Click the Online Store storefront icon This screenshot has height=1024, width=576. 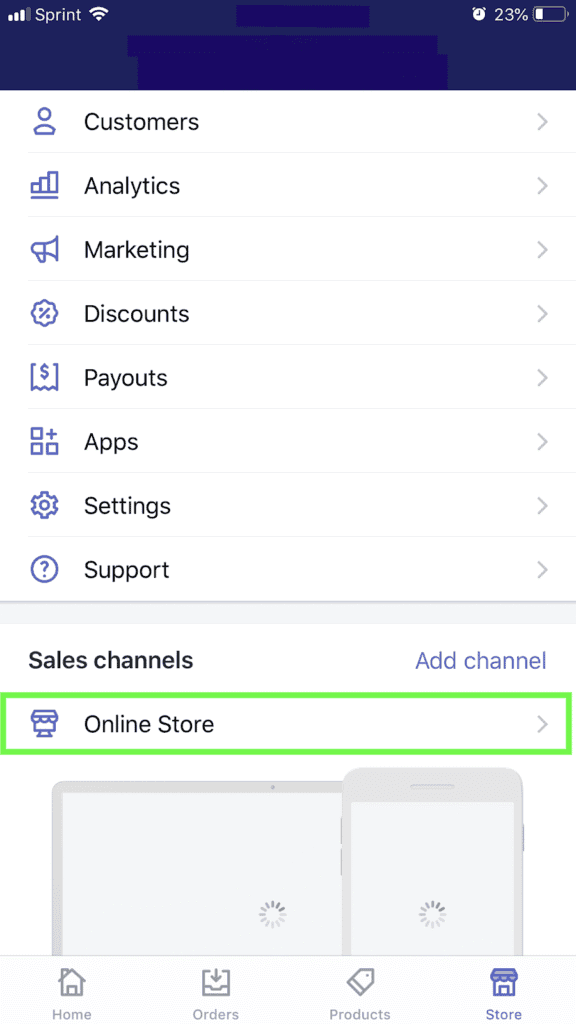[x=44, y=723]
